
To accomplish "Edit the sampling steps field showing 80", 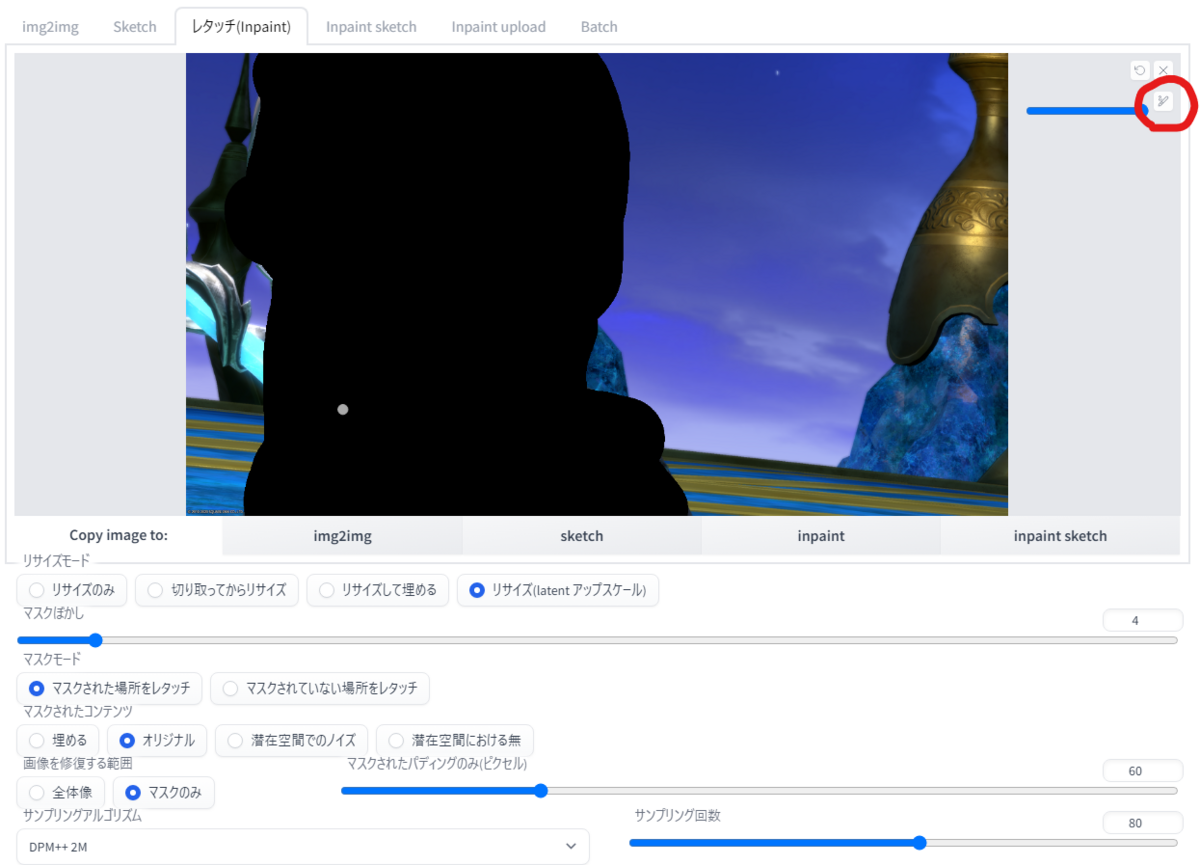I will pos(1143,824).
